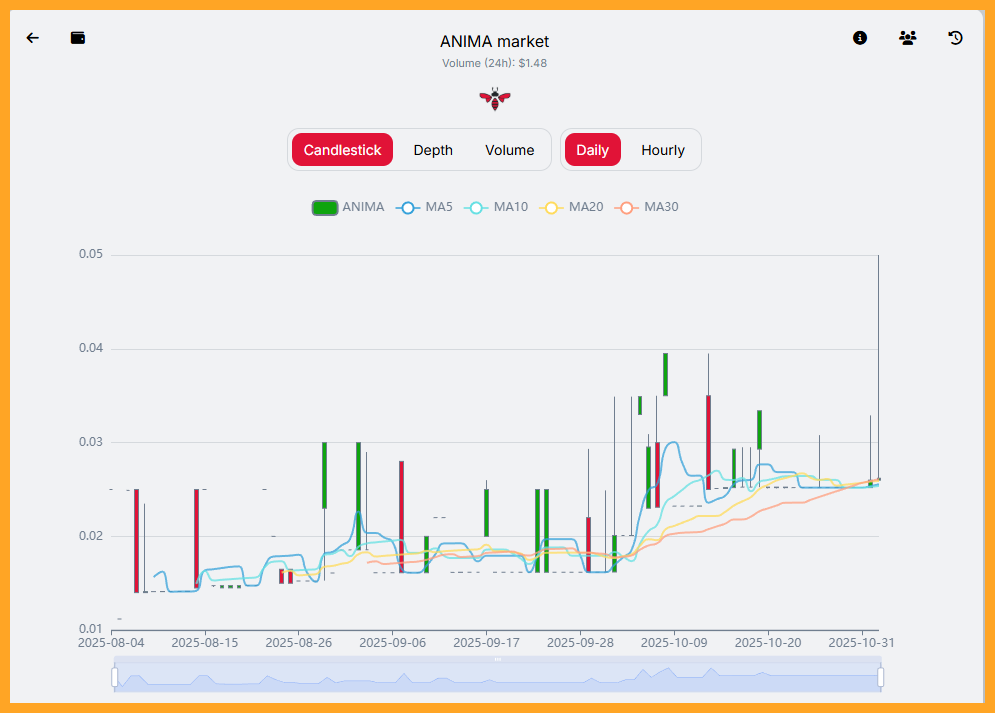Viewport: 995px width, 713px height.
Task: Click the users group icon
Action: (907, 38)
